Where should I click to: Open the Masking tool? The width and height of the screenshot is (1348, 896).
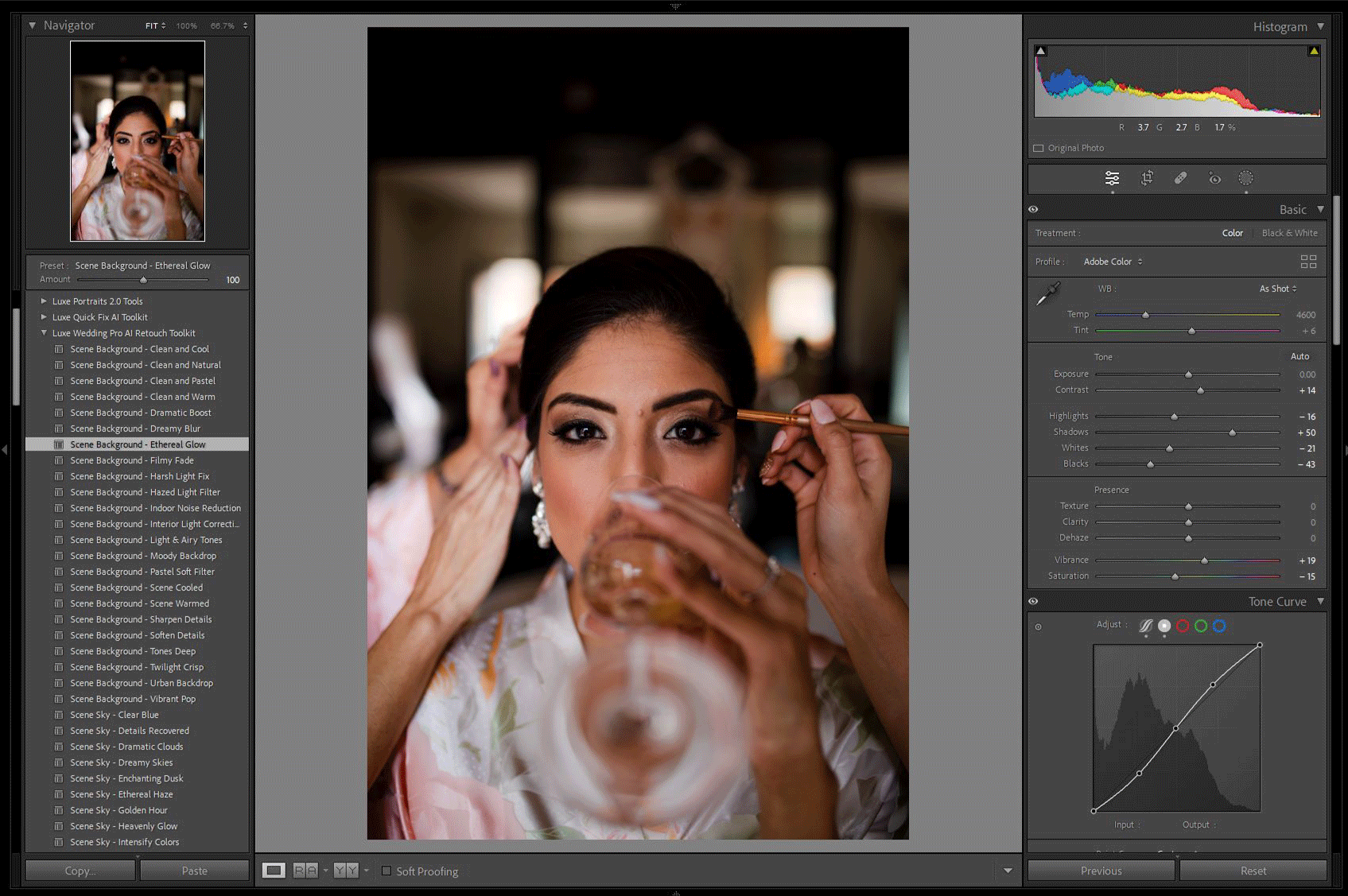pyautogui.click(x=1245, y=178)
